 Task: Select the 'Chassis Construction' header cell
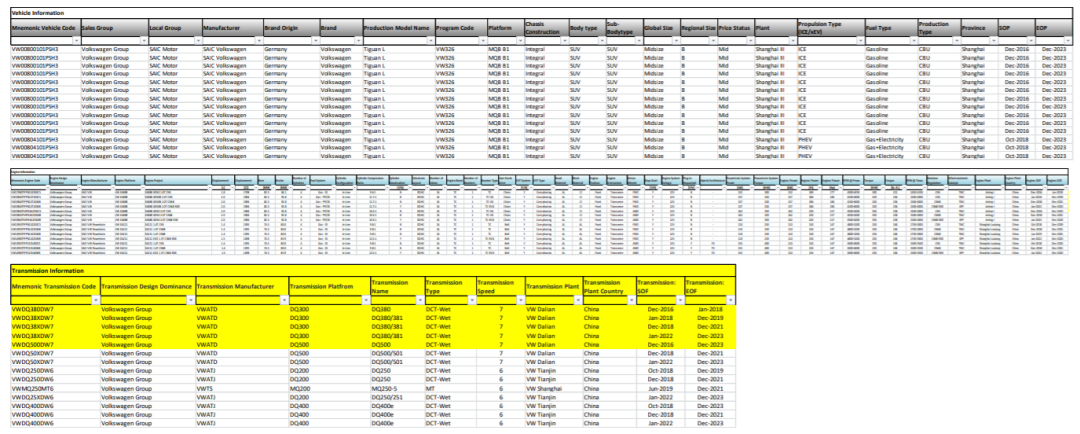tap(546, 28)
